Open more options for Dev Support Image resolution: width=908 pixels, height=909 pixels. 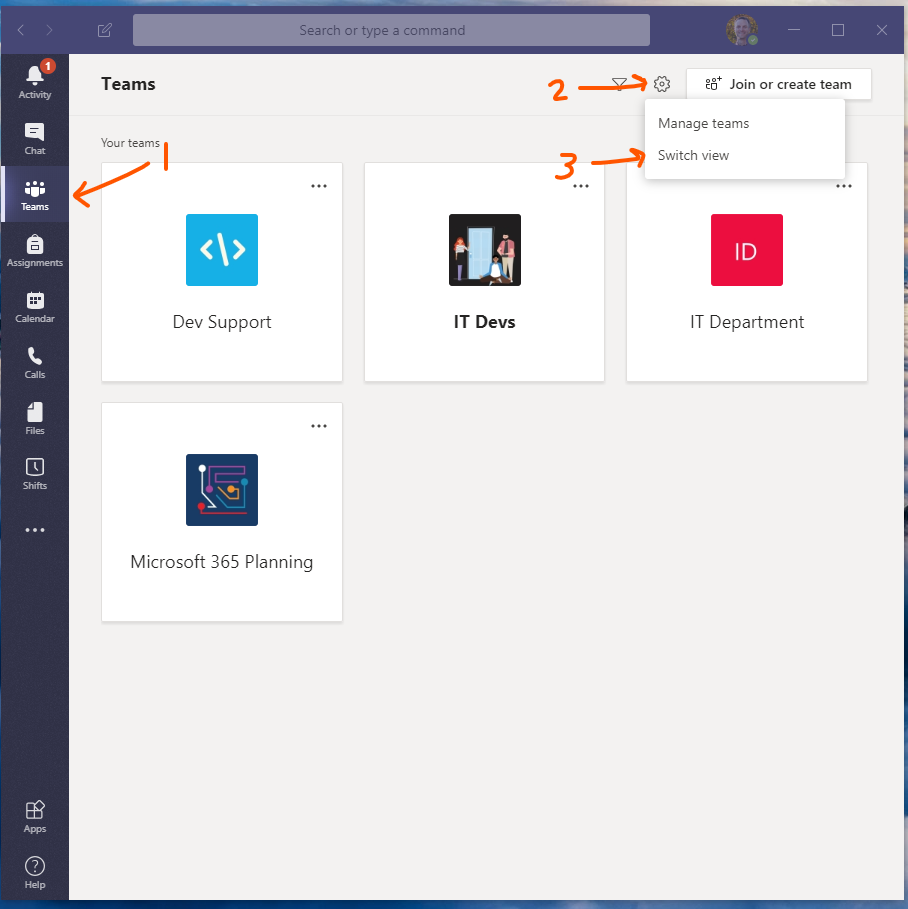pos(319,186)
